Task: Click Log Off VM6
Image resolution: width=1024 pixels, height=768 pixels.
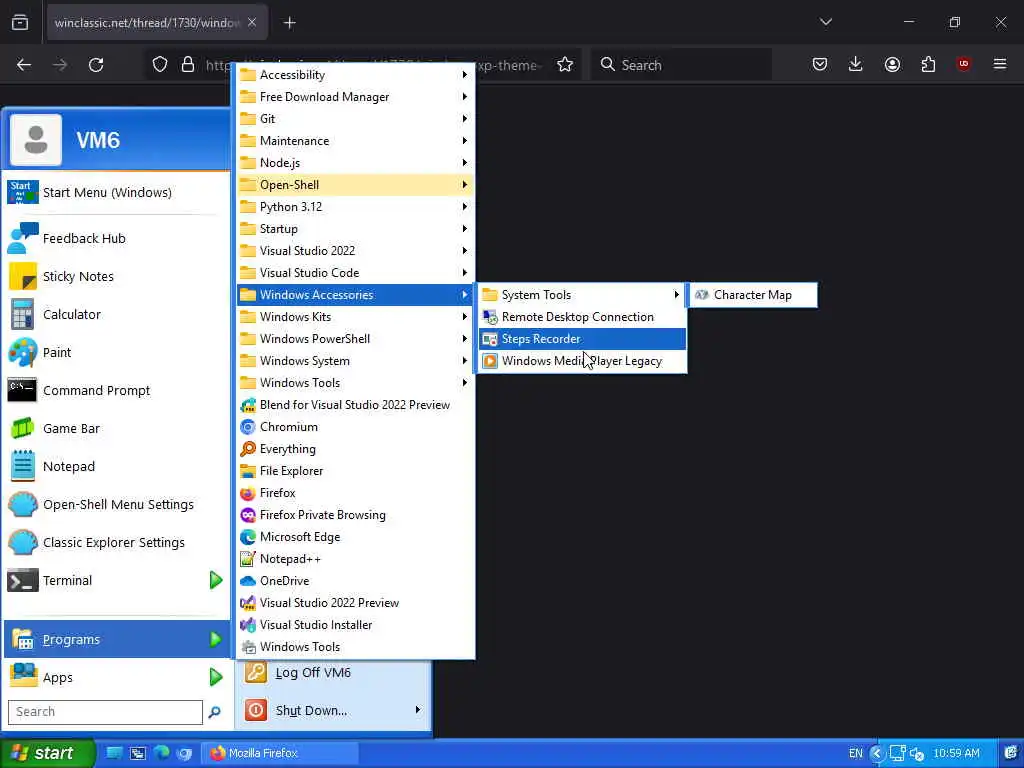Action: coord(333,673)
